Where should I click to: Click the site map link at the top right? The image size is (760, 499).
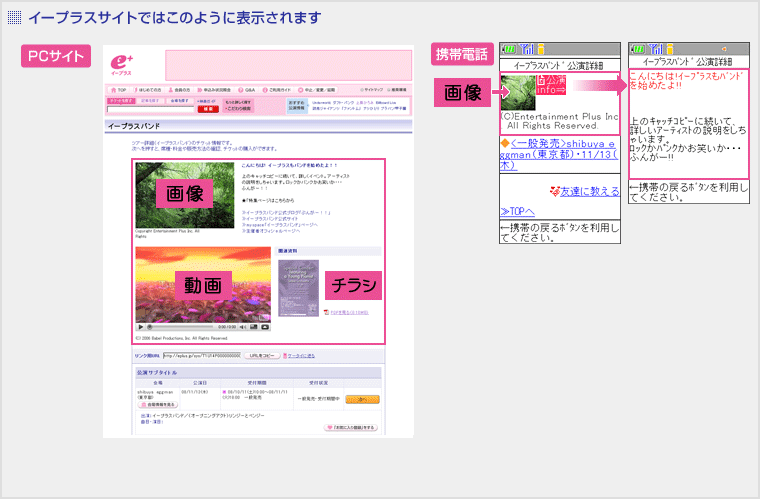point(372,90)
